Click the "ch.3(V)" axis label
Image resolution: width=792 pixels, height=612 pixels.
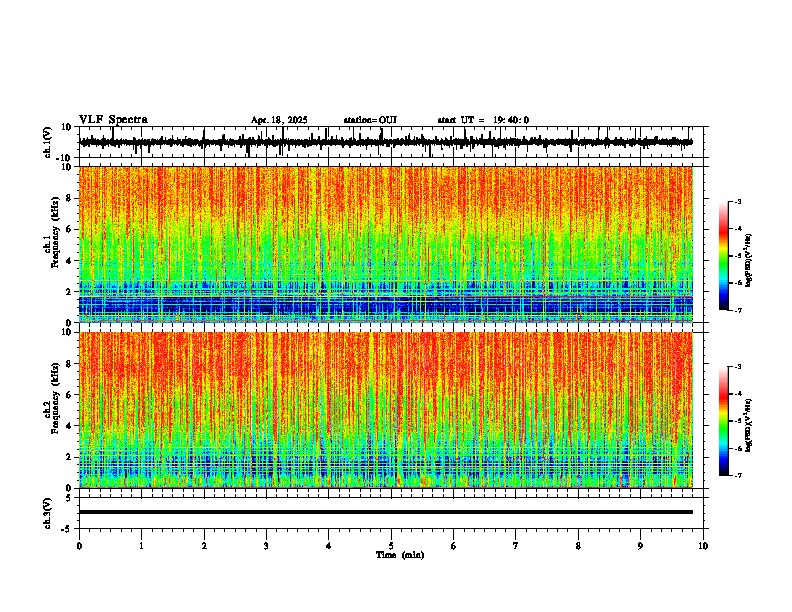48,513
